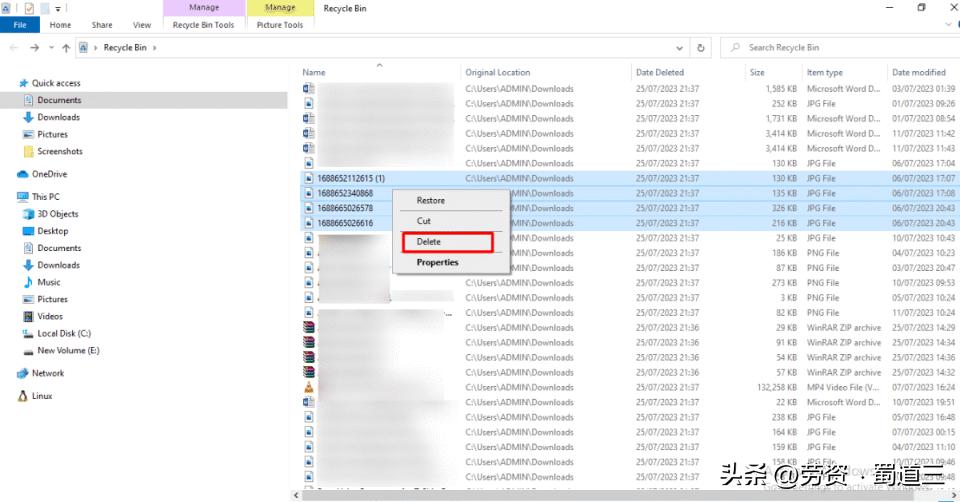This screenshot has height=502, width=960.
Task: Refresh the Recycle Bin view
Action: 701,48
